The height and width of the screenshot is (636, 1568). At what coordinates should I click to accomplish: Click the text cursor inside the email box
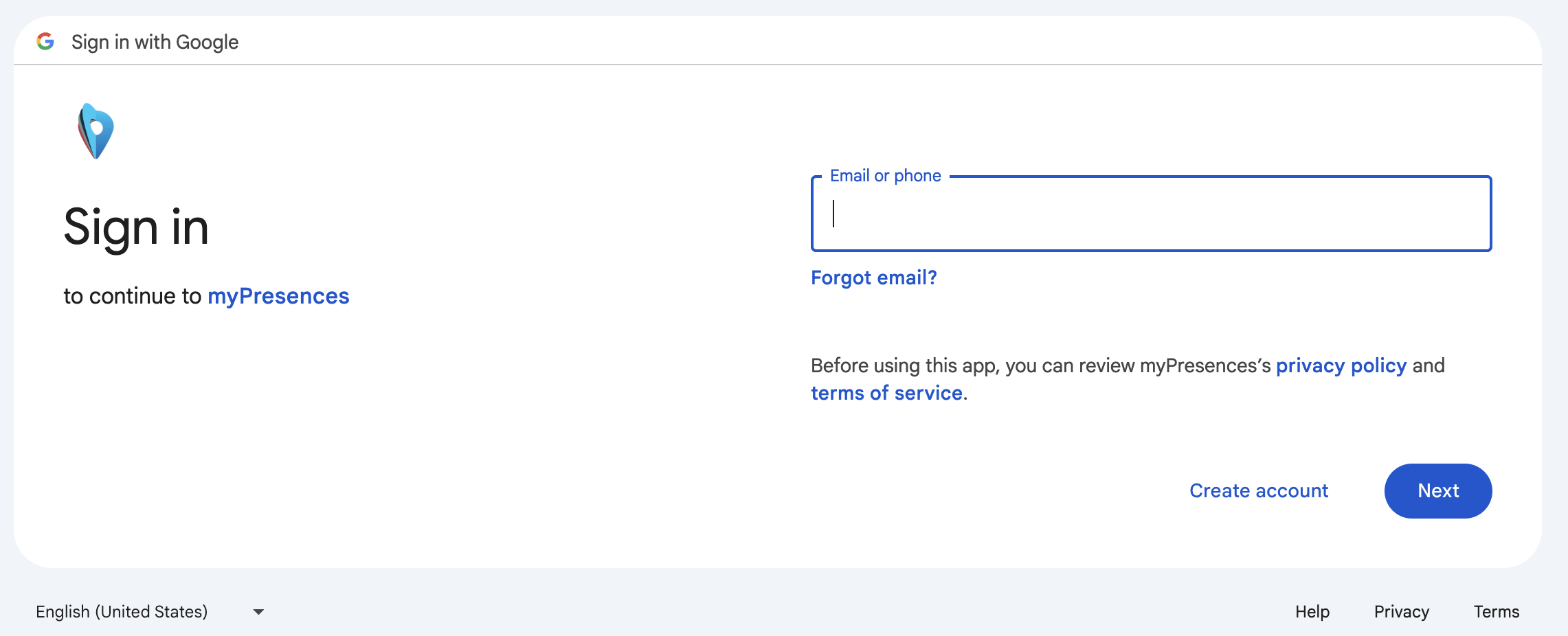(x=833, y=214)
